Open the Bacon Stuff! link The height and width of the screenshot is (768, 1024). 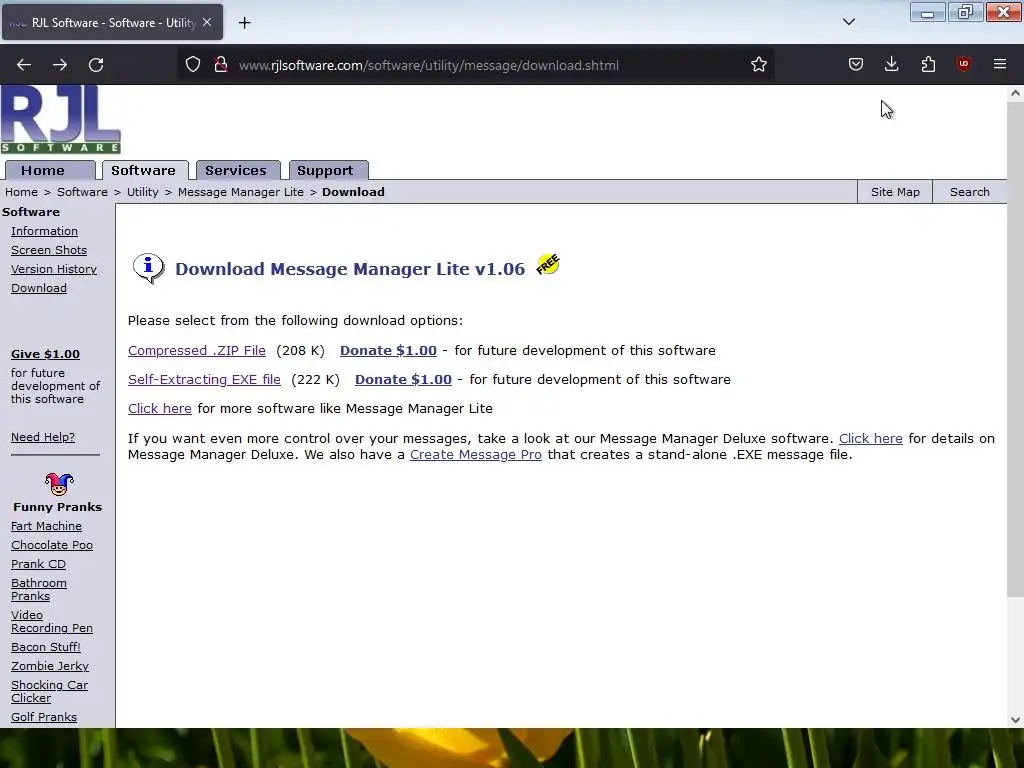point(46,647)
